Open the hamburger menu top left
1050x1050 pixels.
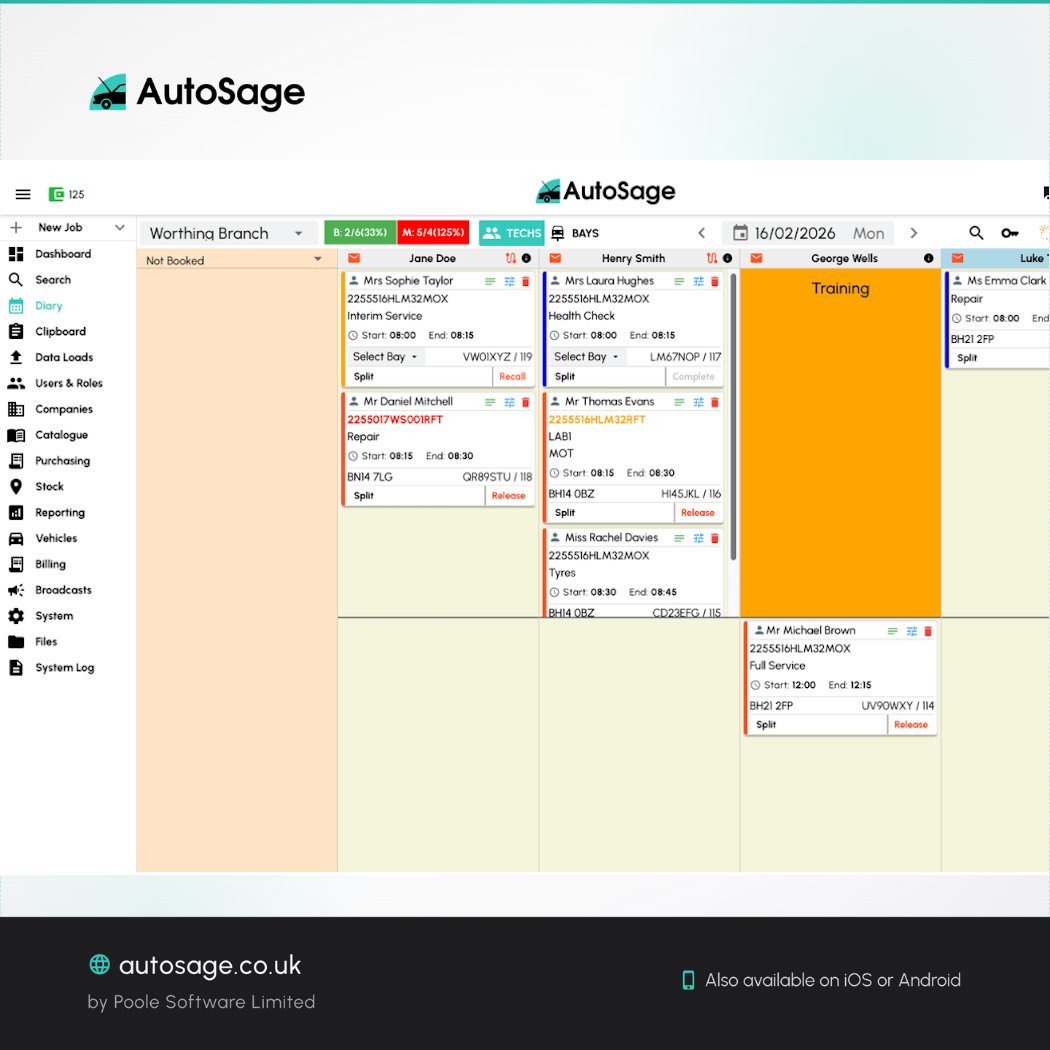click(23, 194)
